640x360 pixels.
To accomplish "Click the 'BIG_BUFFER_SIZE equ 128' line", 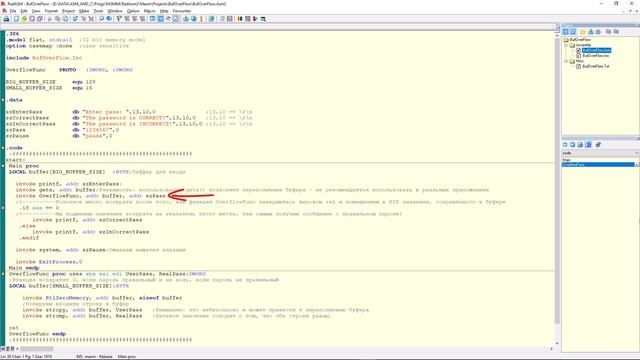I will click(51, 82).
